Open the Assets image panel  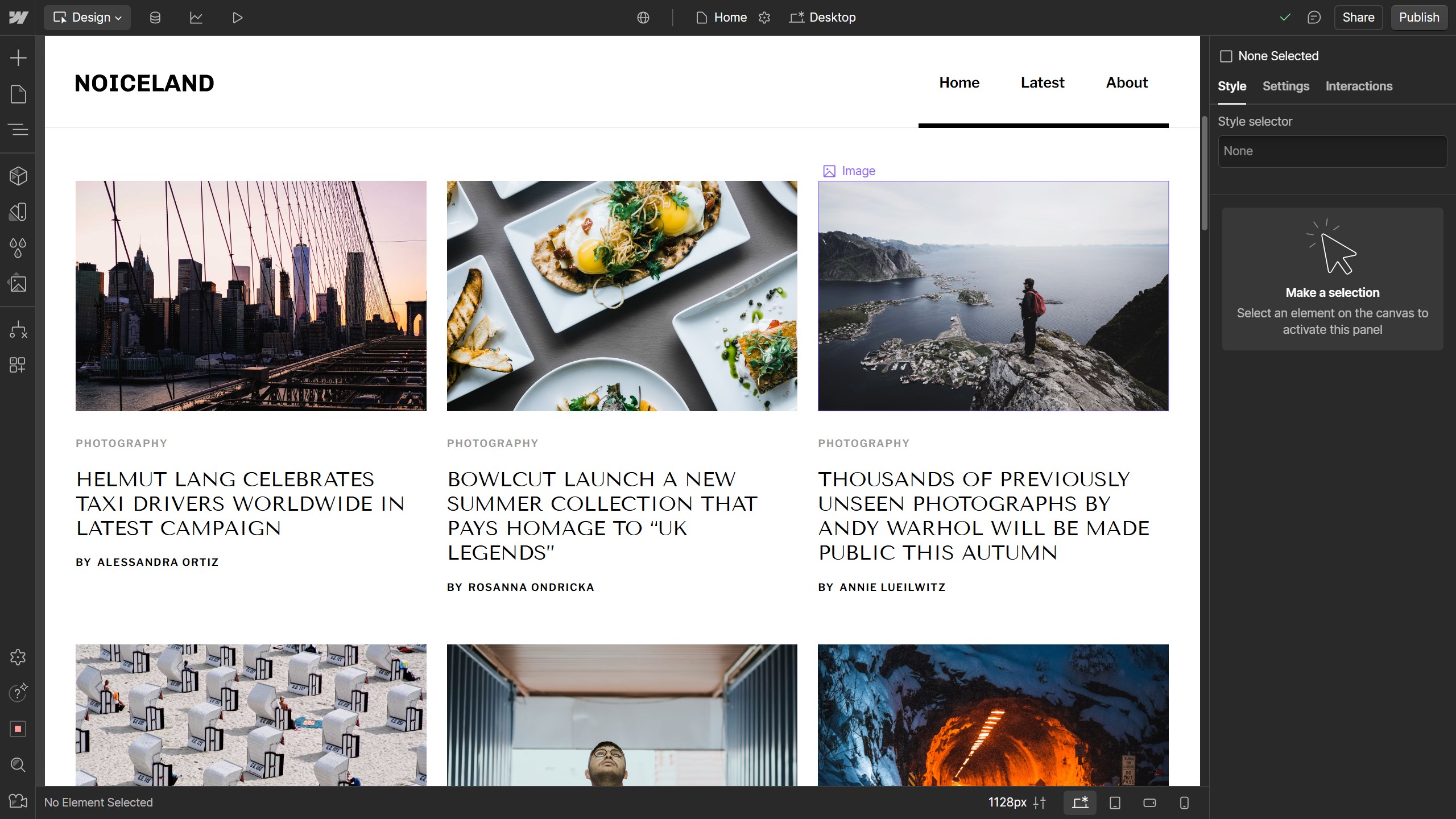pyautogui.click(x=18, y=283)
